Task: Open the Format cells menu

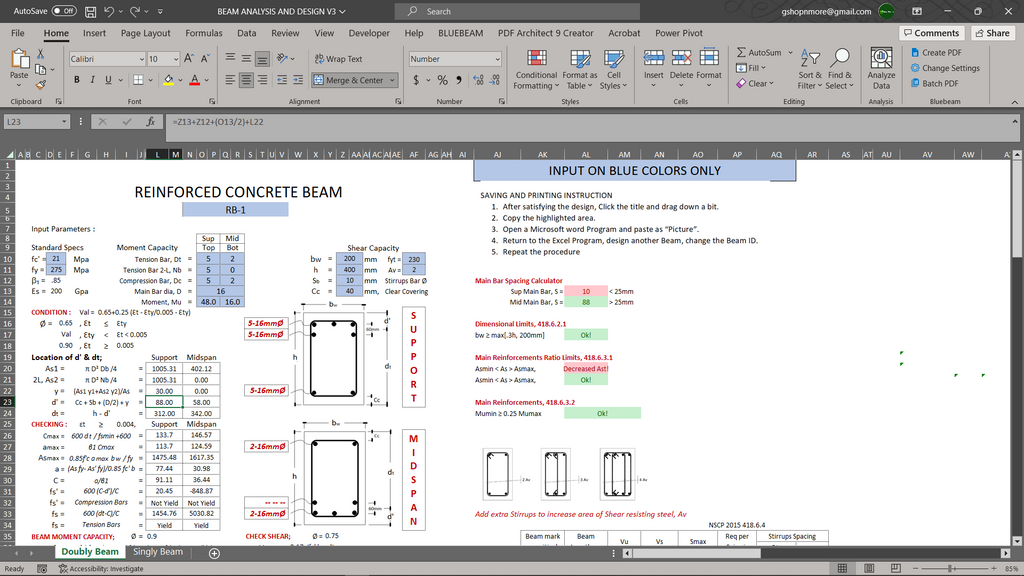Action: click(709, 69)
